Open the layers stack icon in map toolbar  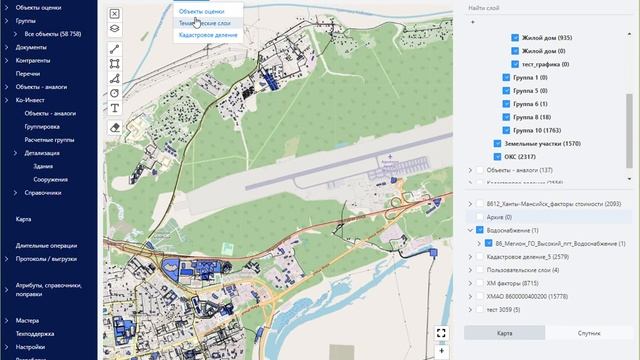tap(115, 29)
